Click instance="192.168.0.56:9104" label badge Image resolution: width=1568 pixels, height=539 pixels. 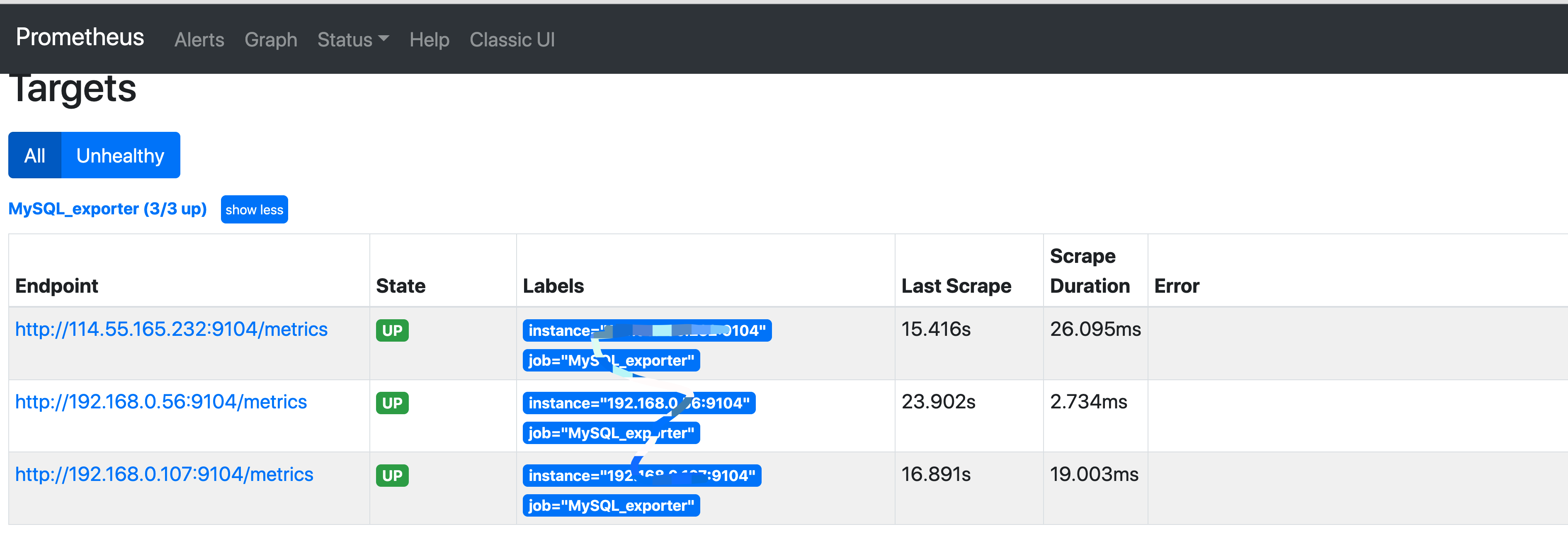pos(609,403)
